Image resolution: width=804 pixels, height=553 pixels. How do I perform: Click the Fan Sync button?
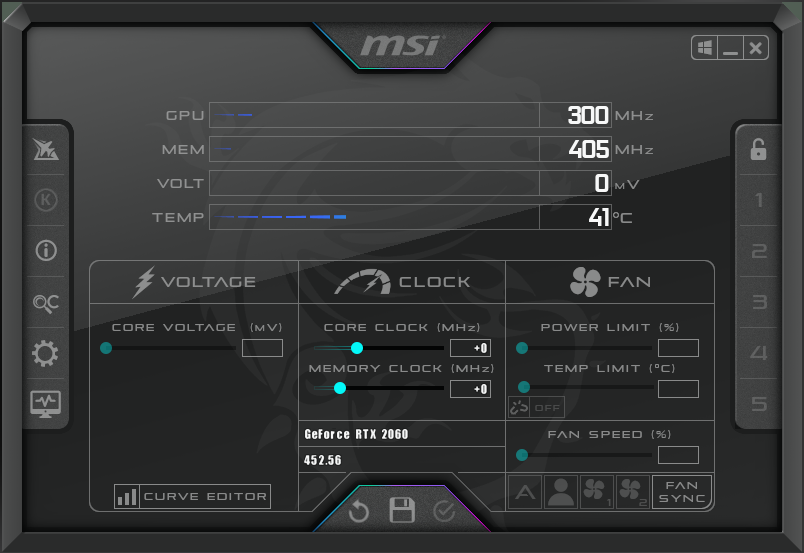(x=682, y=491)
